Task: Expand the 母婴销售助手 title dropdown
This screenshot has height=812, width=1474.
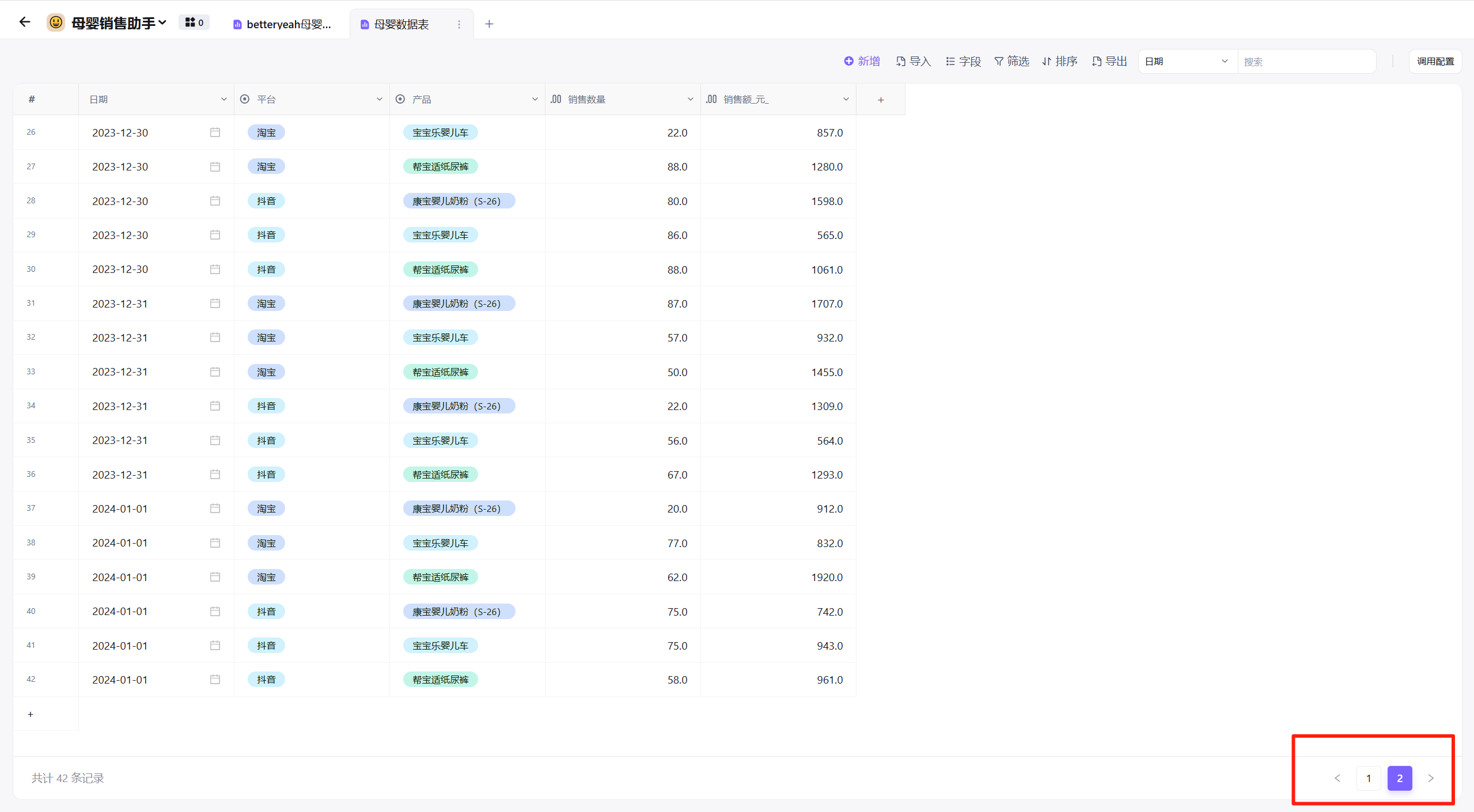Action: [x=162, y=22]
